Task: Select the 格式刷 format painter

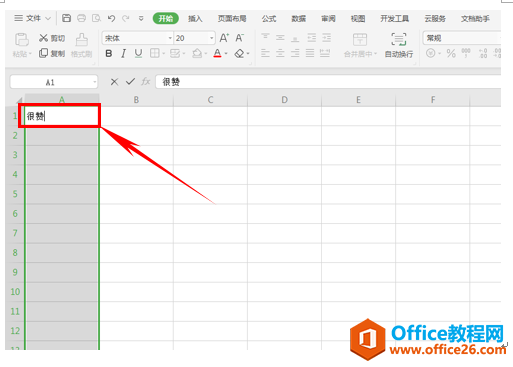Action: point(82,45)
